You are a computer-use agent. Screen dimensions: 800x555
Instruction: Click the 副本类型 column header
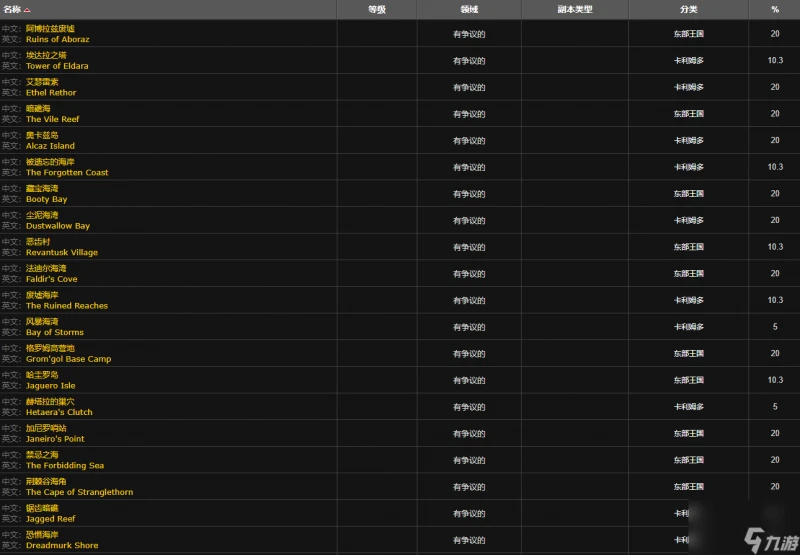pyautogui.click(x=574, y=9)
